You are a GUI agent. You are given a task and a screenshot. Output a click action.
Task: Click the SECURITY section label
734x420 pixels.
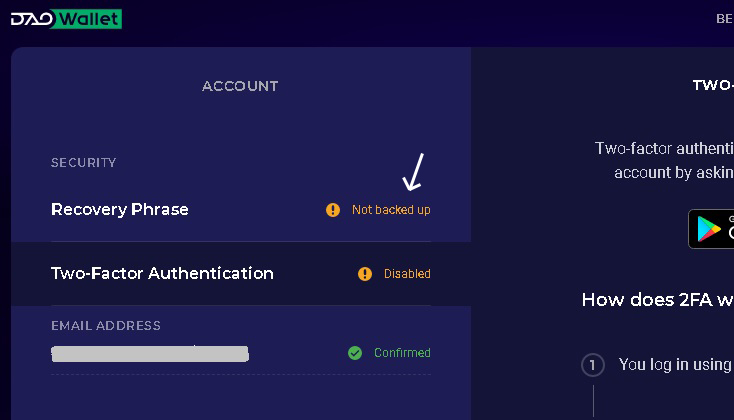[x=84, y=162]
